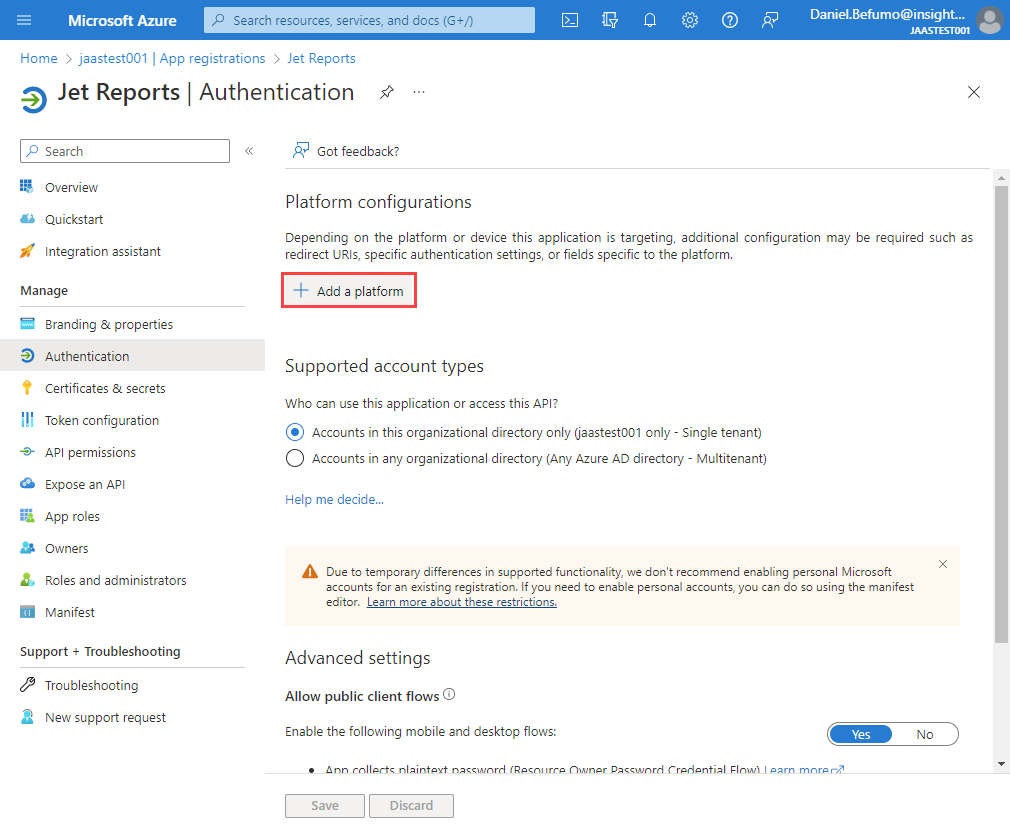Select single tenant accounts radio option

295,432
